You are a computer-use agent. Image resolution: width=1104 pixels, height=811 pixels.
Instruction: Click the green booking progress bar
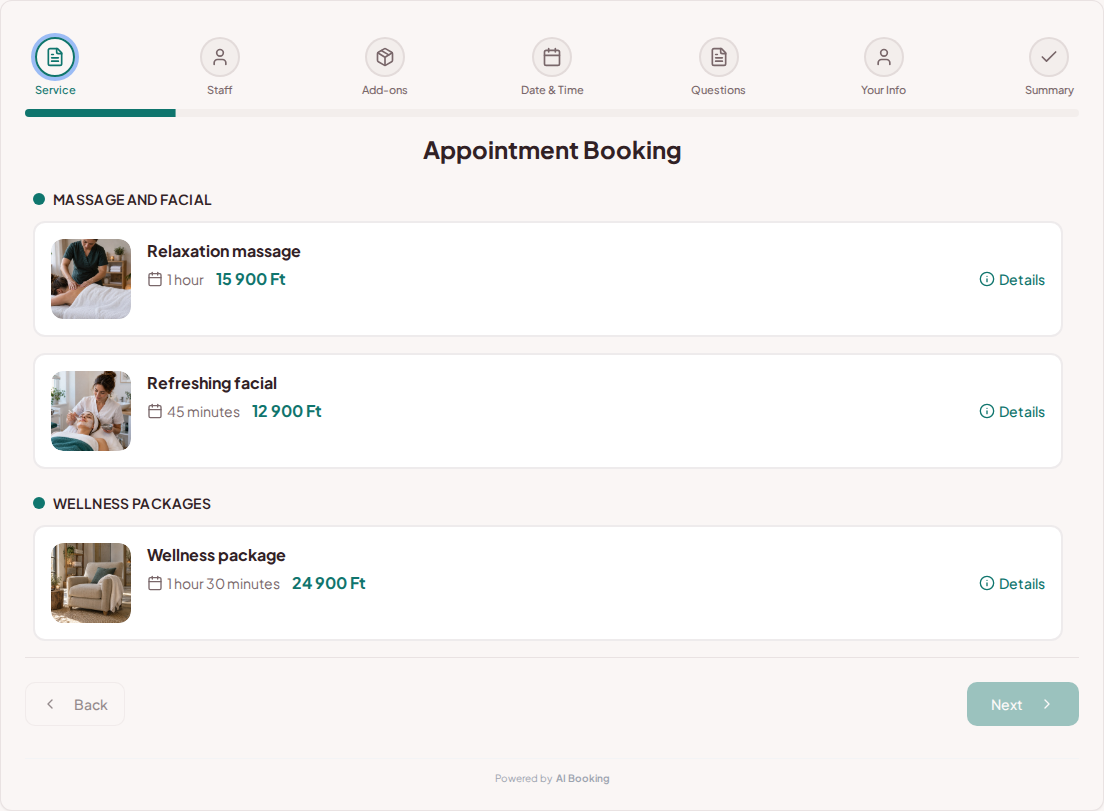[x=100, y=113]
